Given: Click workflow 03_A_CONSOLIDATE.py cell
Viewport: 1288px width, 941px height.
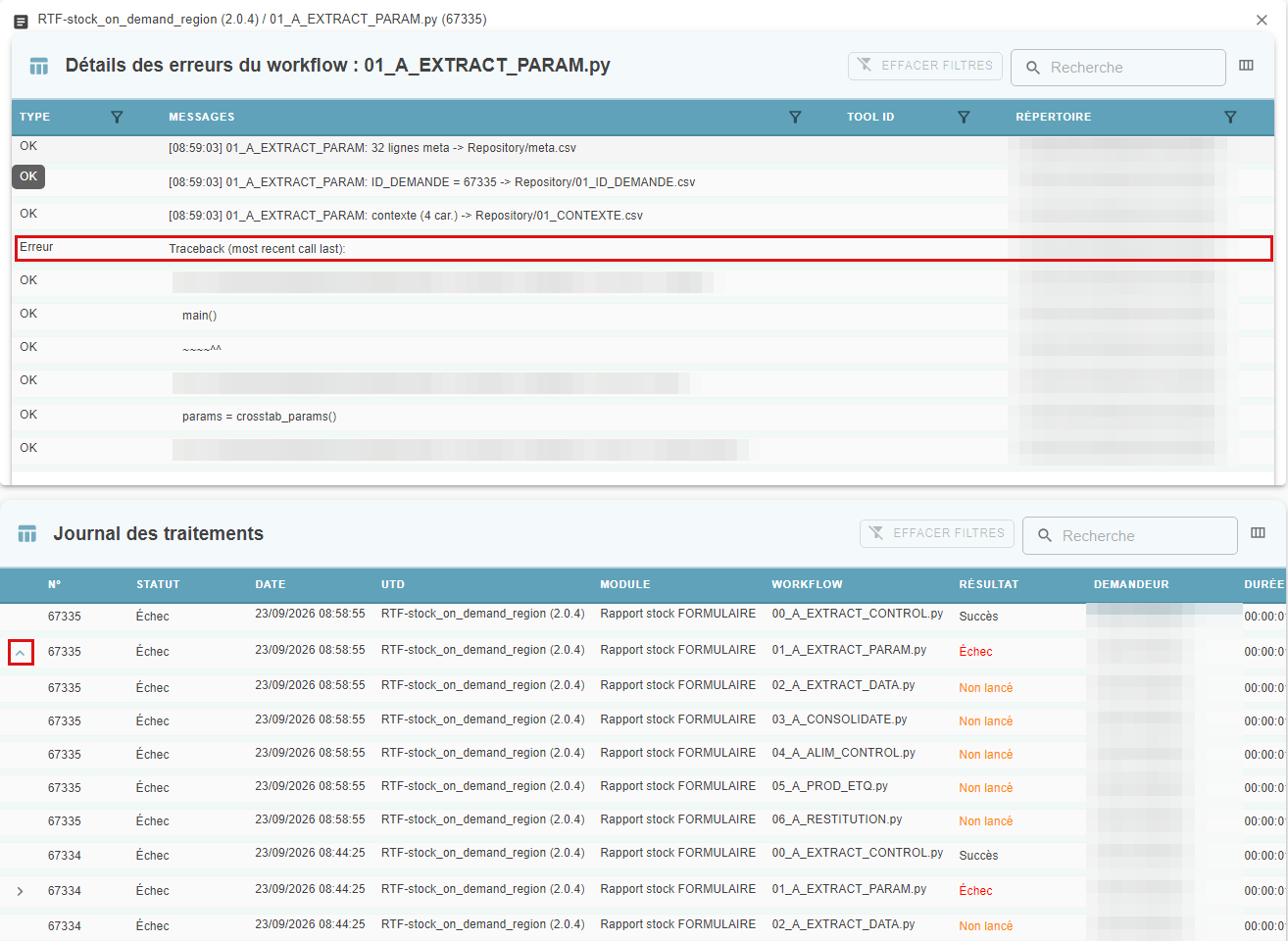Looking at the screenshot, I should point(839,719).
